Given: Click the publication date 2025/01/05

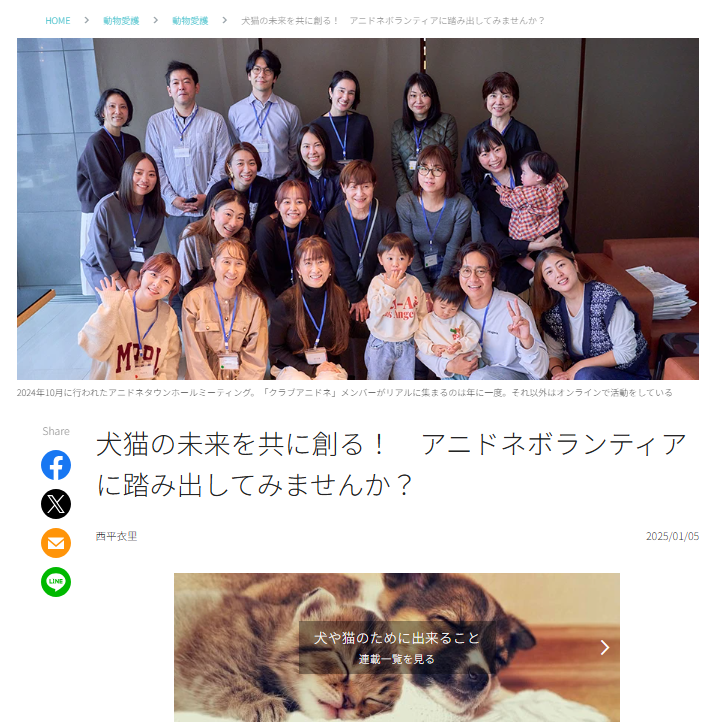Looking at the screenshot, I should click(x=672, y=536).
